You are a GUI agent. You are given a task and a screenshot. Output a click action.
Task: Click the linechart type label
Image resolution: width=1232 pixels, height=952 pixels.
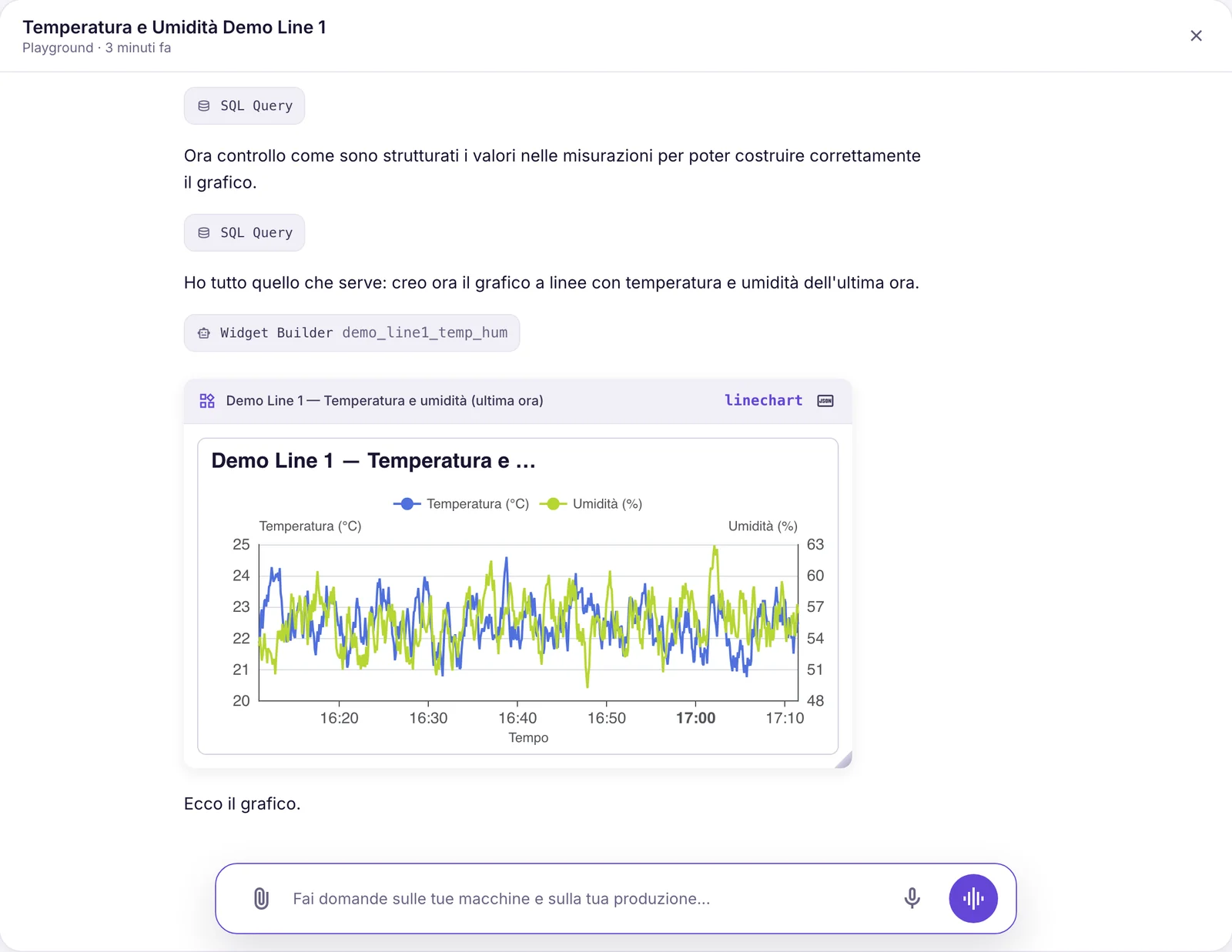tap(763, 400)
